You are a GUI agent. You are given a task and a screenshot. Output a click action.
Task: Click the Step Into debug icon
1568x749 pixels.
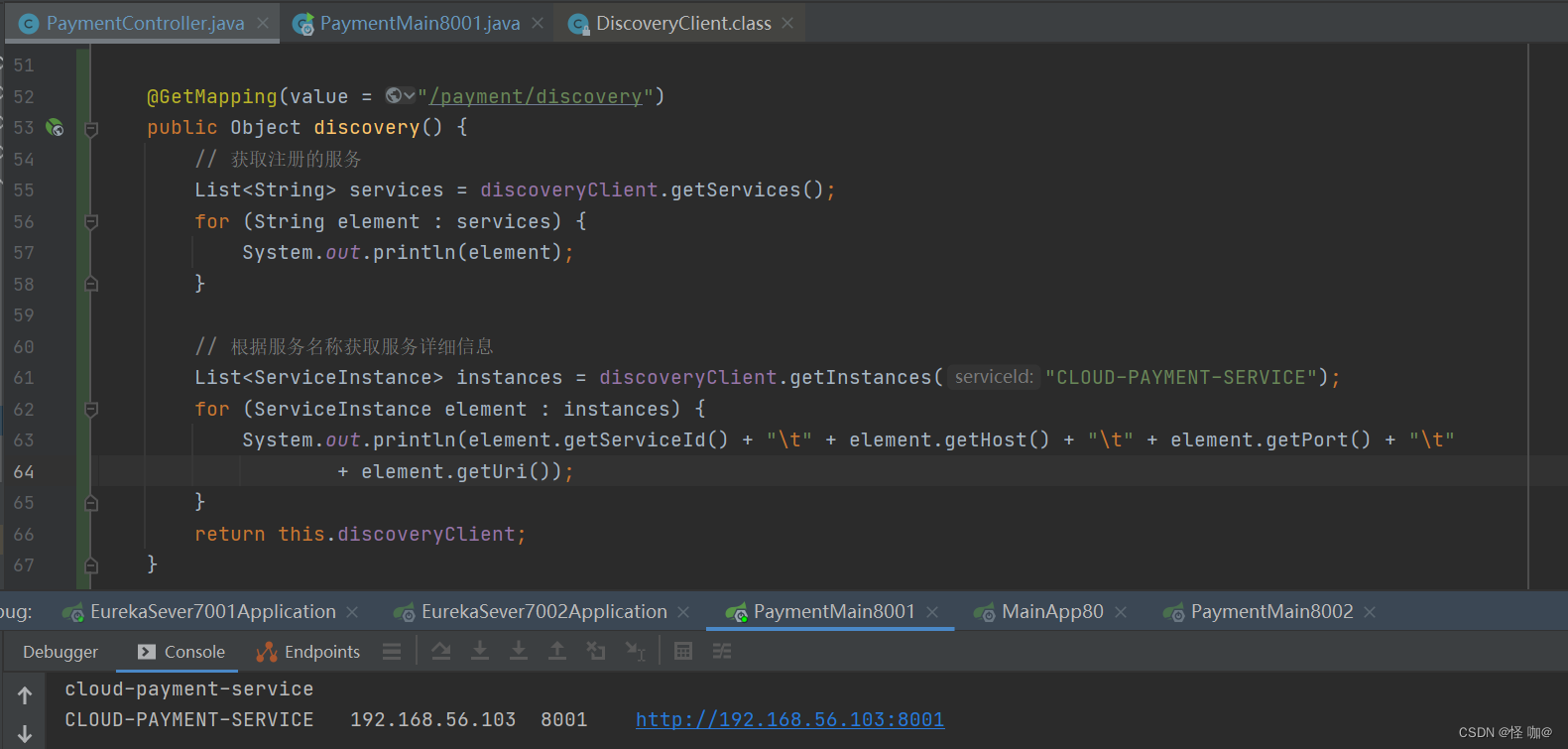(x=480, y=652)
